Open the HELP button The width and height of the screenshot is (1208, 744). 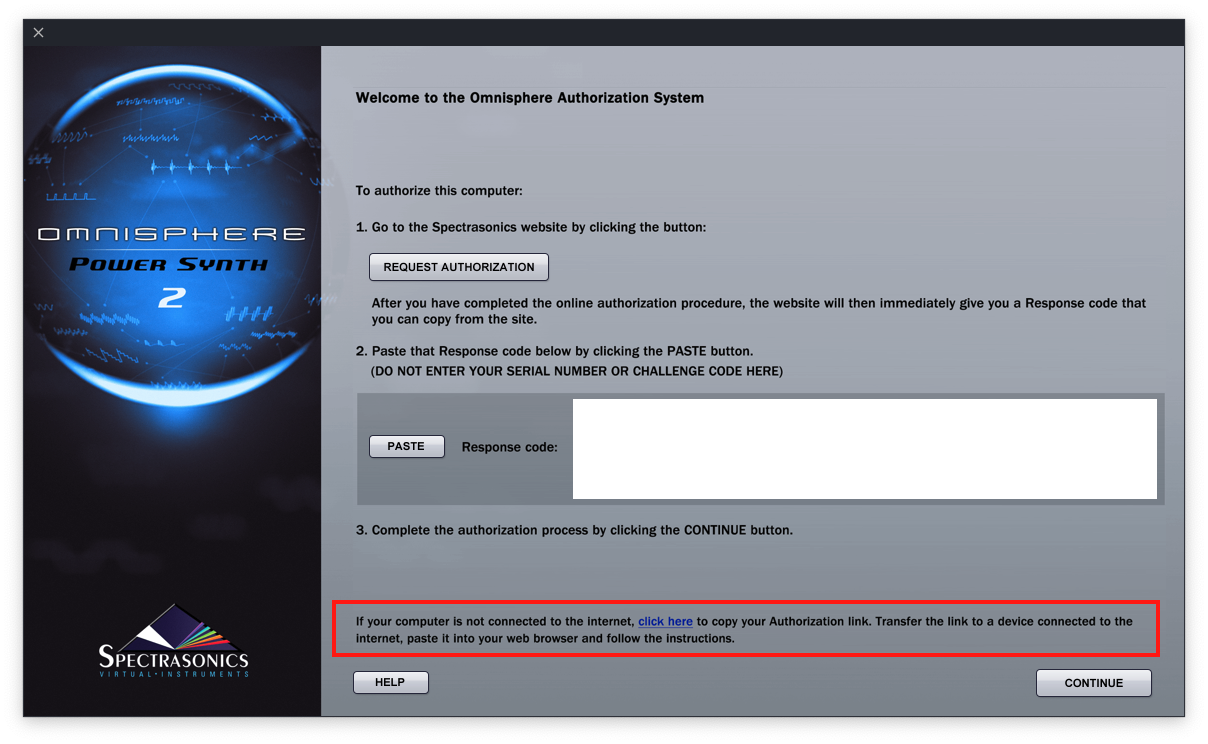tap(390, 682)
